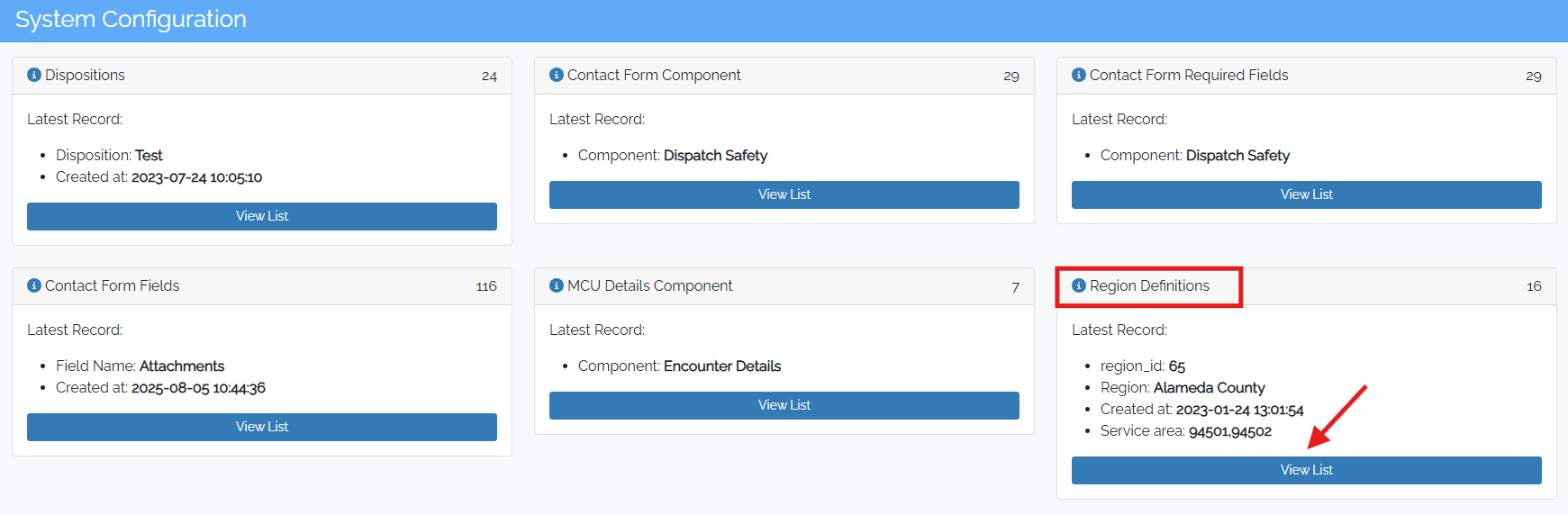Click the Contact Form Required Fields info icon

1079,75
